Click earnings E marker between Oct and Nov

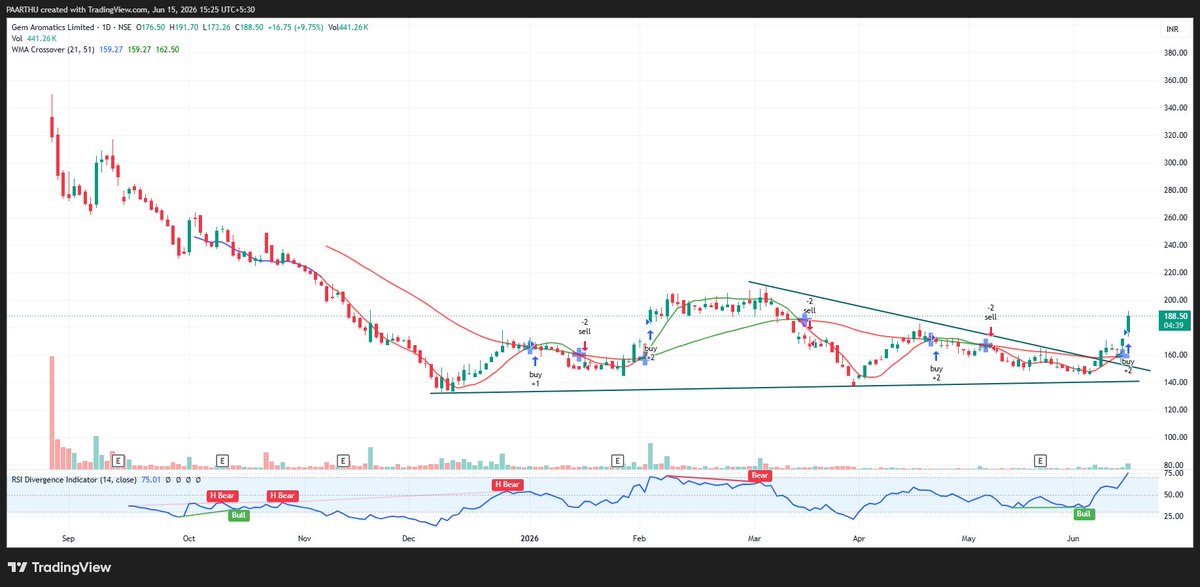221,460
